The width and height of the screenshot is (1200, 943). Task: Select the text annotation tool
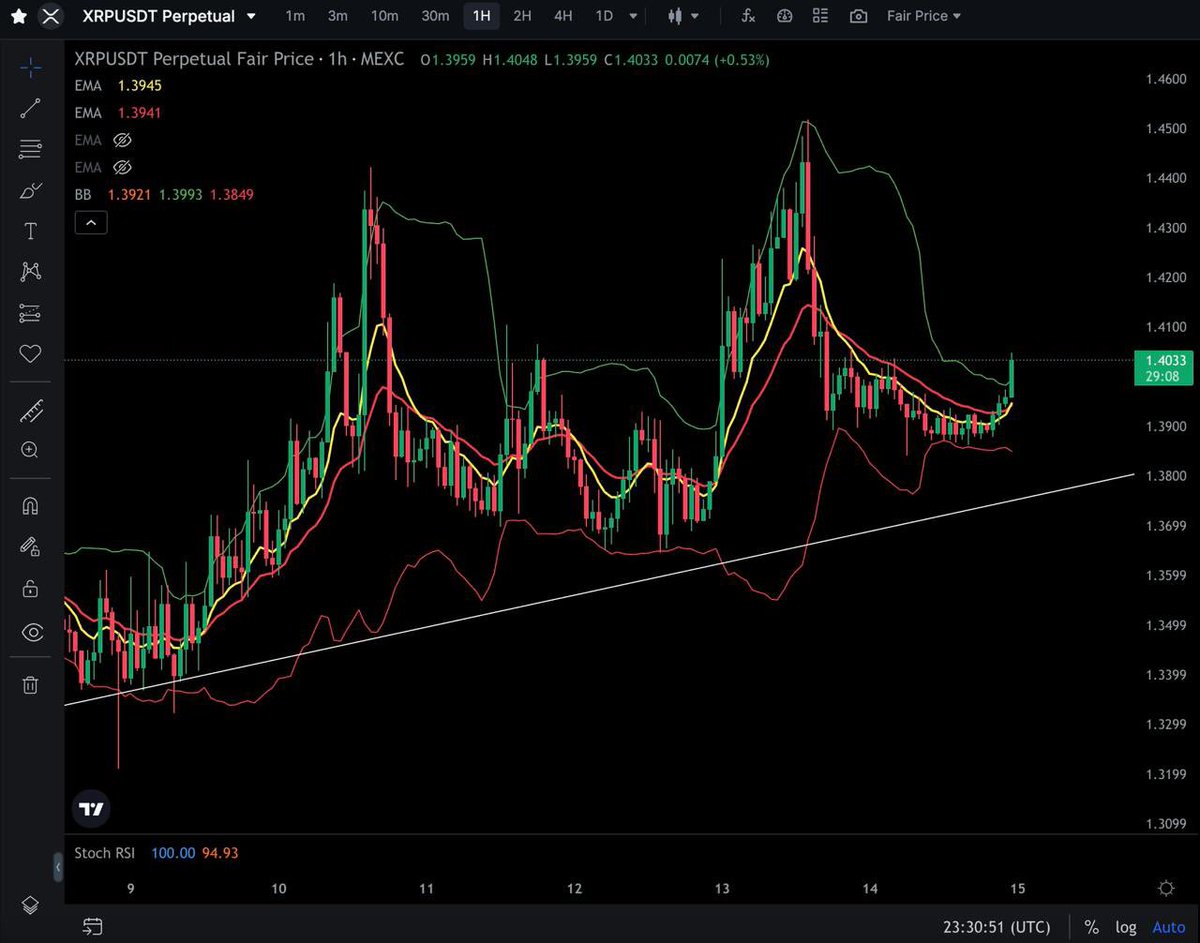point(31,231)
